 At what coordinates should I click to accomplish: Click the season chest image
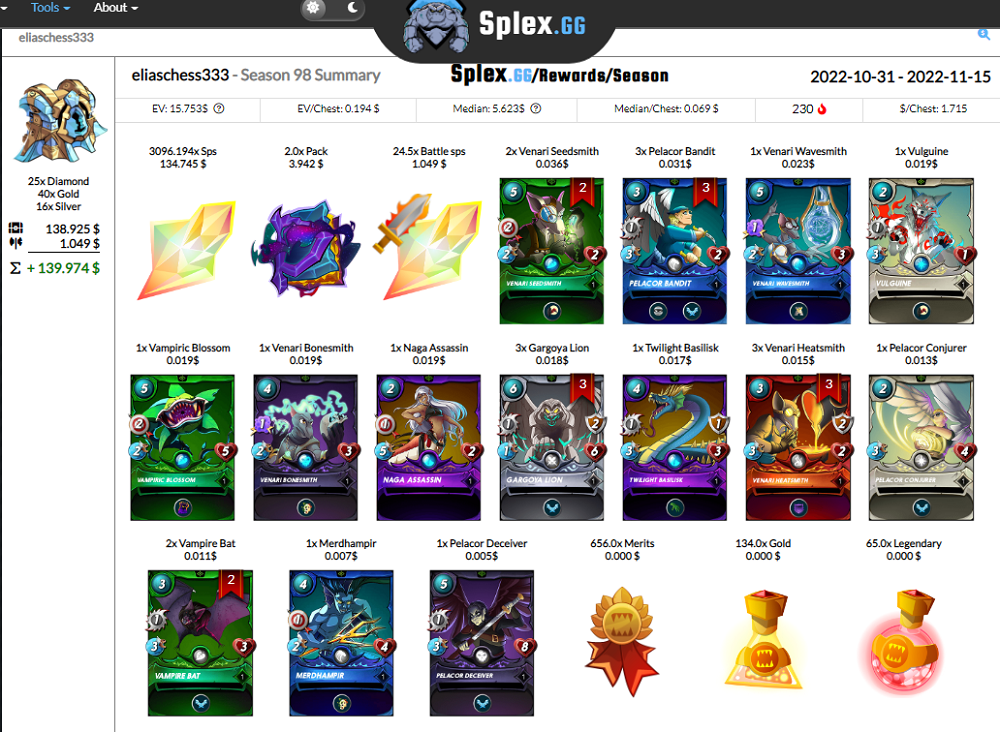[x=61, y=121]
